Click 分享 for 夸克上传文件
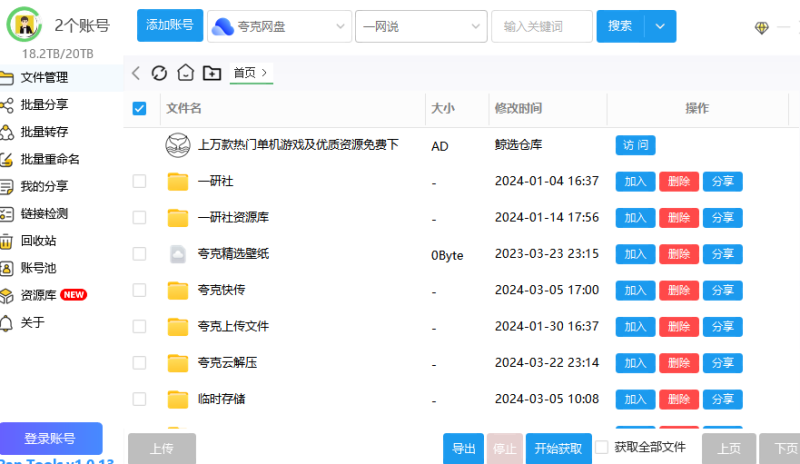800x464 pixels. click(x=722, y=326)
